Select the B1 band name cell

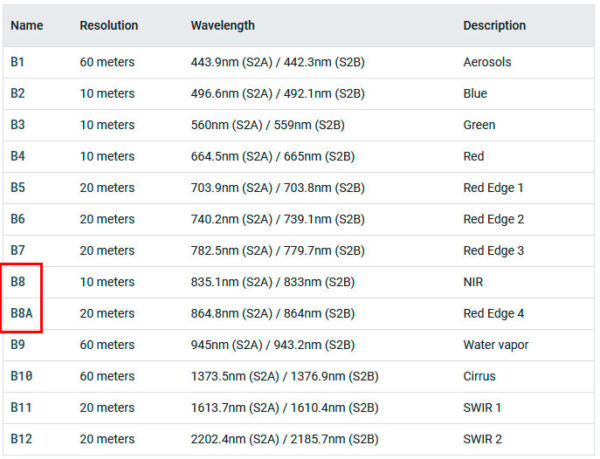[18, 62]
